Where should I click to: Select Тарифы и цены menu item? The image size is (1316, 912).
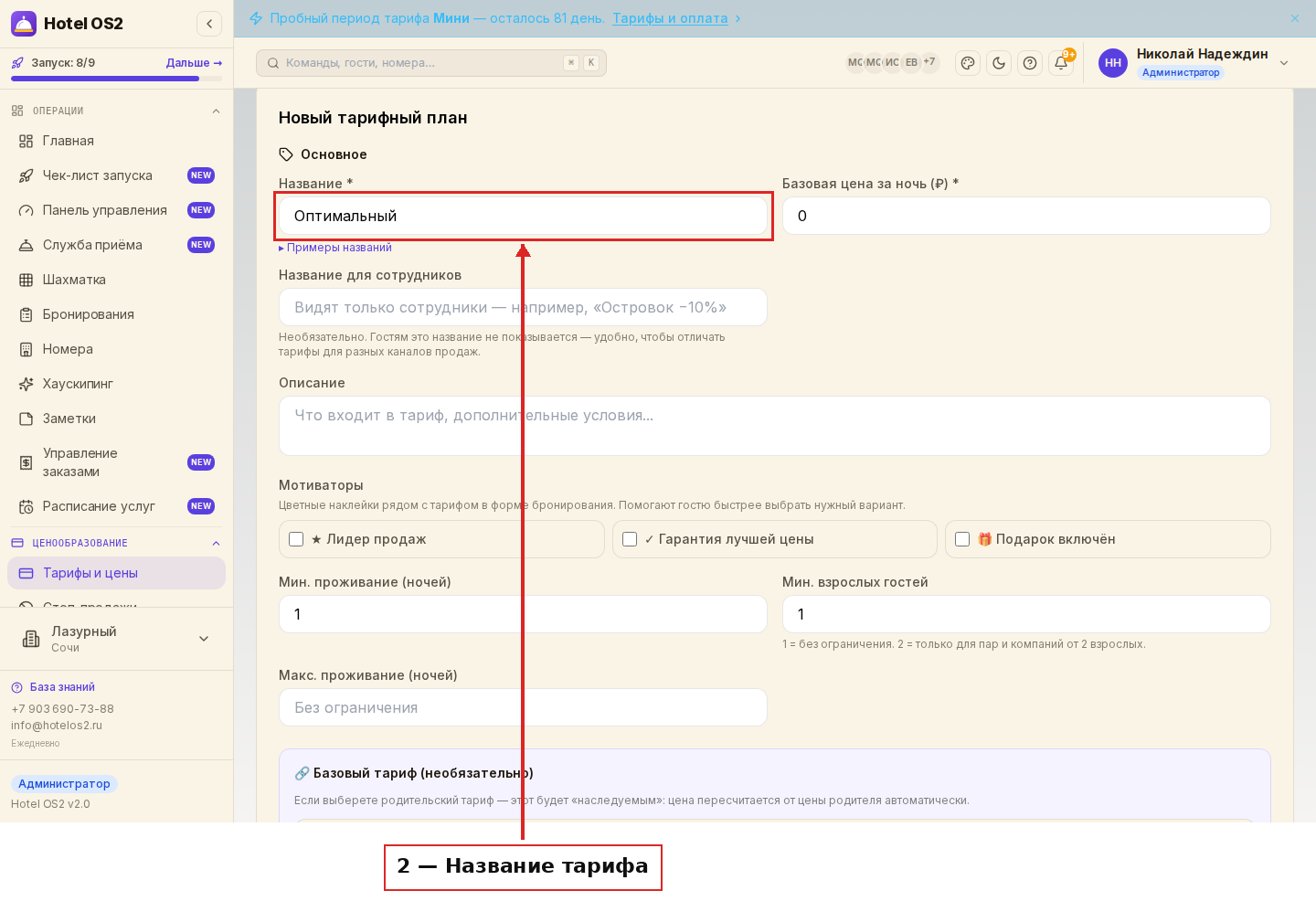(x=116, y=573)
